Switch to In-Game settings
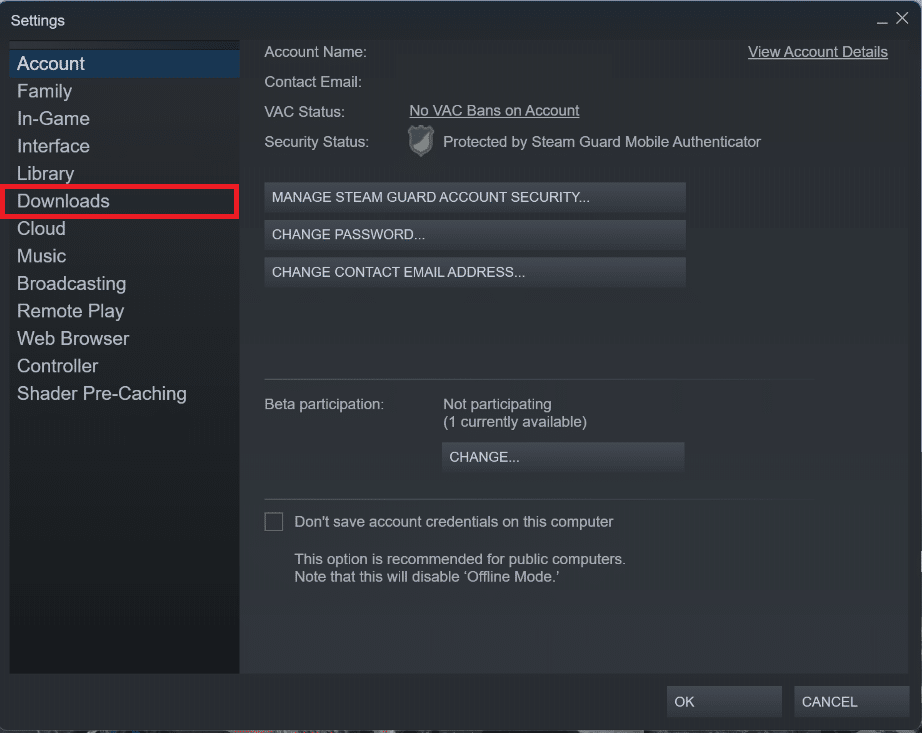 pos(124,119)
